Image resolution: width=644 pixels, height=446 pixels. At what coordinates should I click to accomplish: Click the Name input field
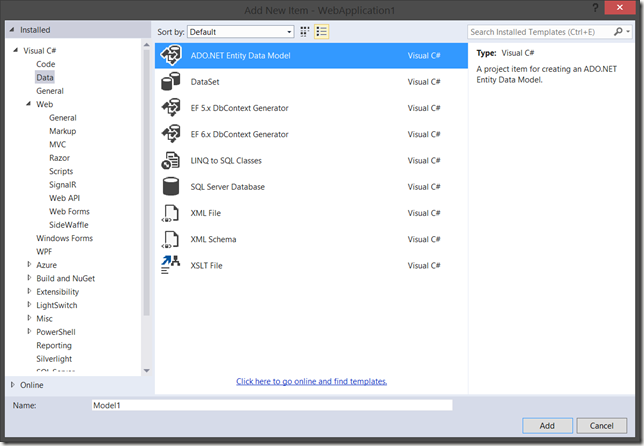click(x=272, y=405)
